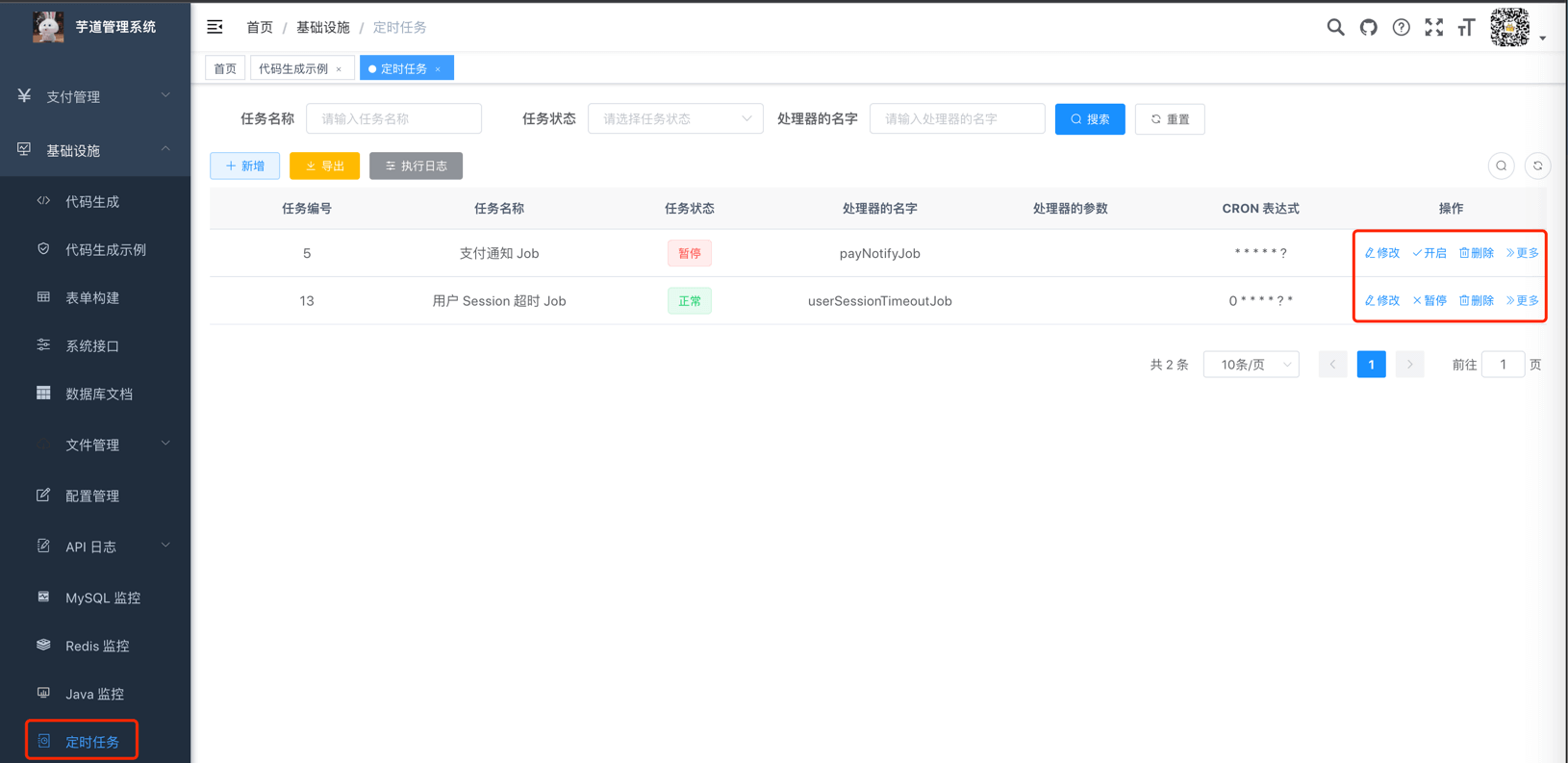Open the 任务状态 dropdown

tap(675, 119)
